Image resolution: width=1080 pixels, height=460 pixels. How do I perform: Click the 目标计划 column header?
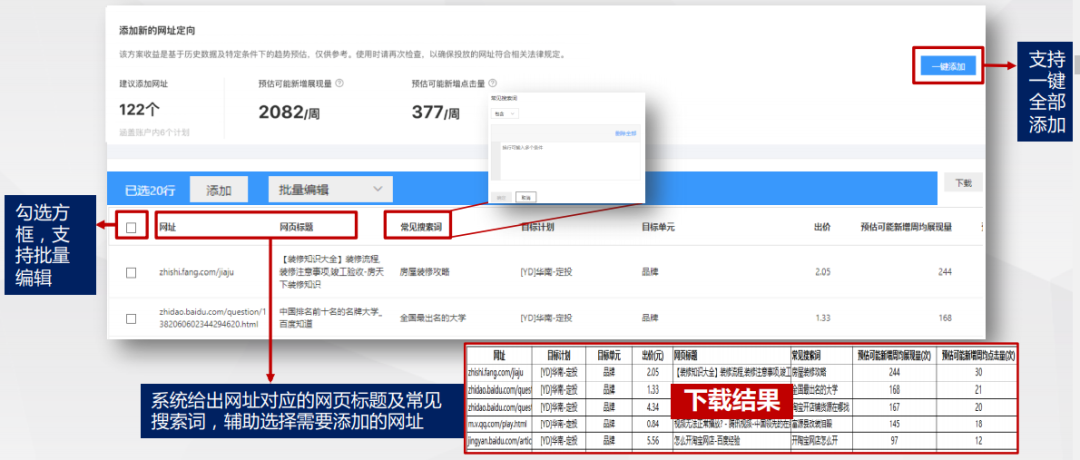click(x=537, y=227)
